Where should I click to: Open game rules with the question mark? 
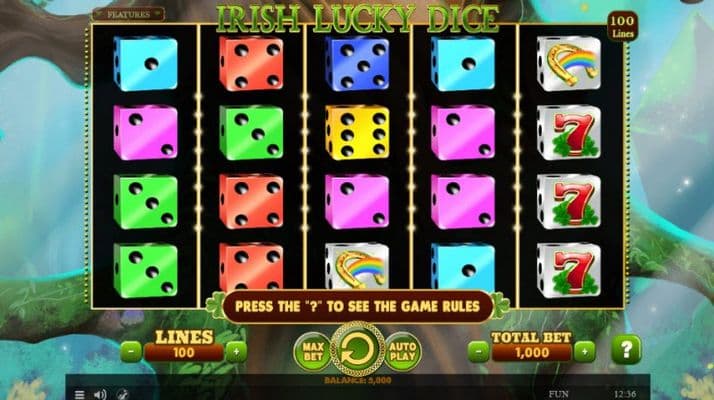coord(626,350)
